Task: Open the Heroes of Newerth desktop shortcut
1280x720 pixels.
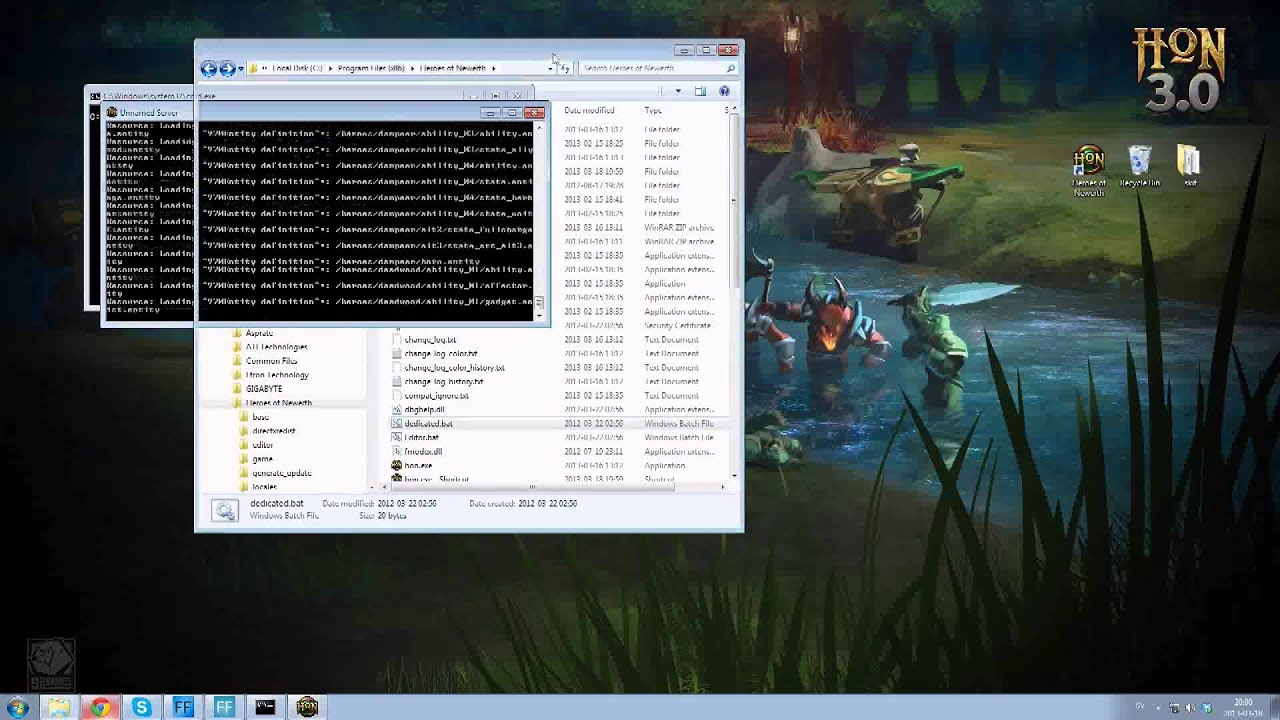Action: click(x=1088, y=170)
